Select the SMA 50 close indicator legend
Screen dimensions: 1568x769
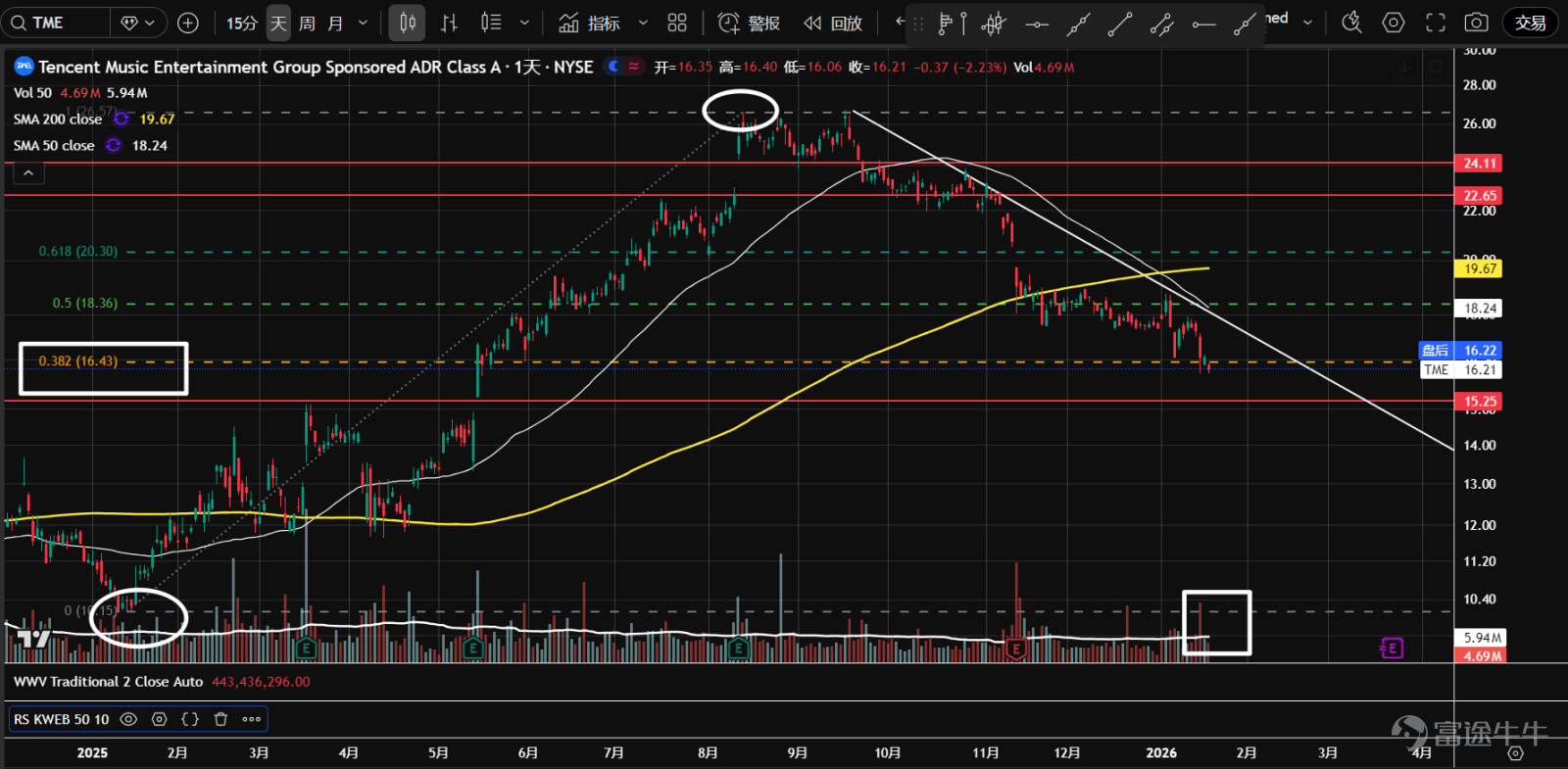tap(54, 146)
